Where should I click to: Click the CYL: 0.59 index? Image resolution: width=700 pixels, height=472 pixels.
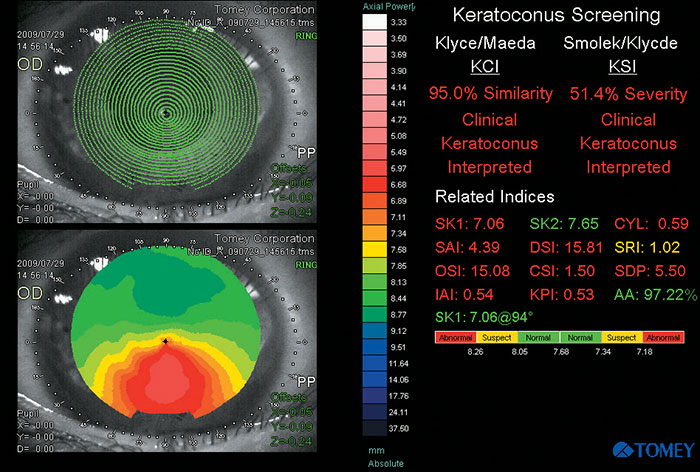pos(651,223)
